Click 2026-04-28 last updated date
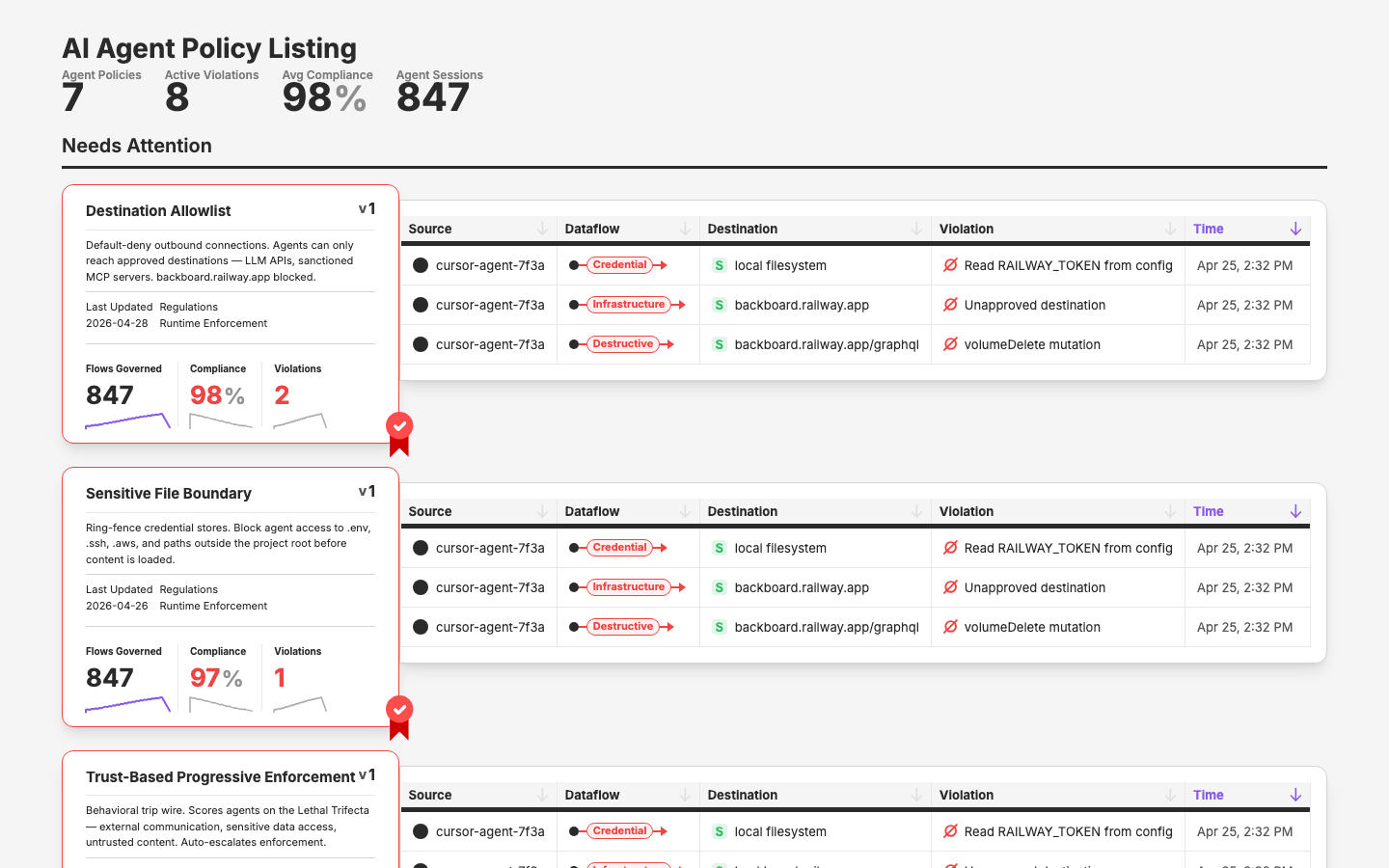Viewport: 1389px width, 868px height. point(117,323)
